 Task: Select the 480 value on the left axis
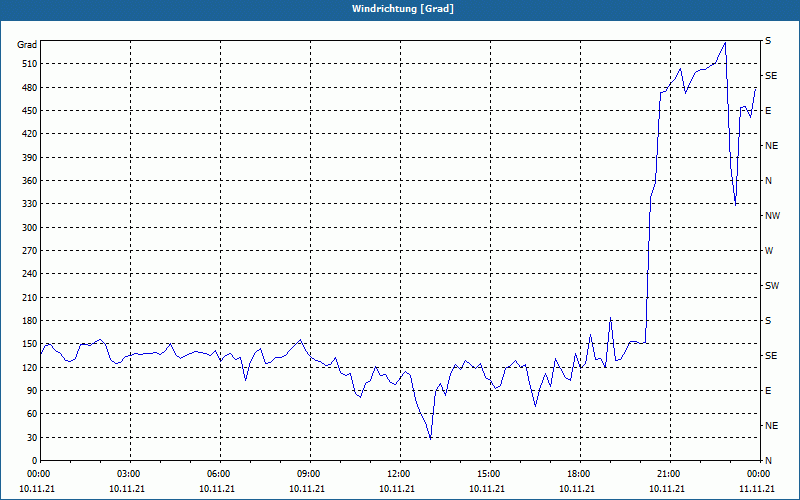(x=29, y=87)
